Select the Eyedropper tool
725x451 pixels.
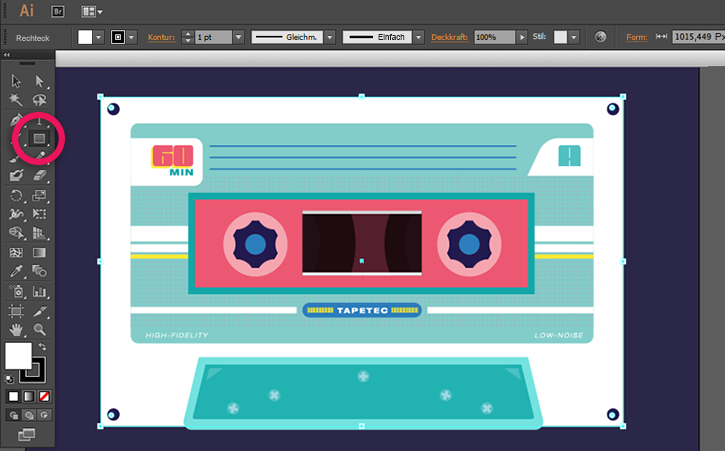coord(16,271)
